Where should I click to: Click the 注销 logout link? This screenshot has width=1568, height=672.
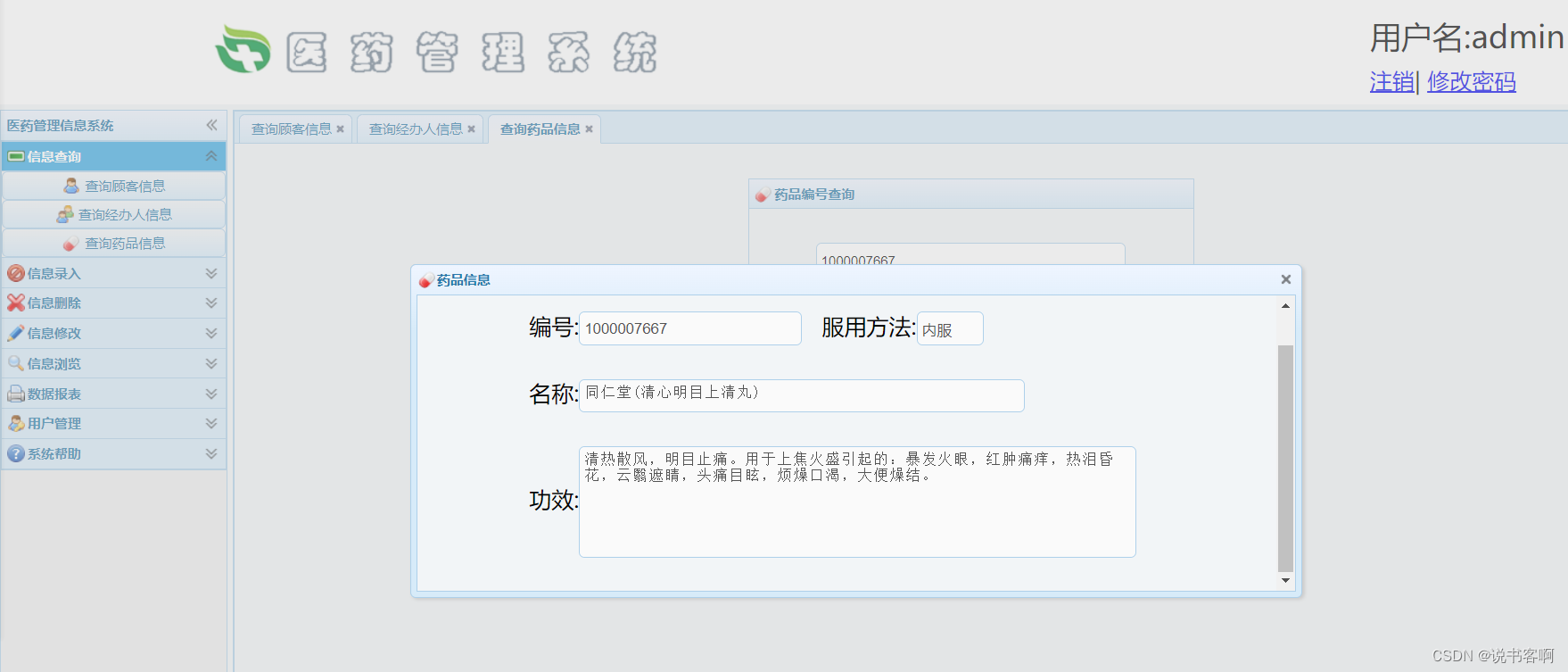tap(1392, 82)
